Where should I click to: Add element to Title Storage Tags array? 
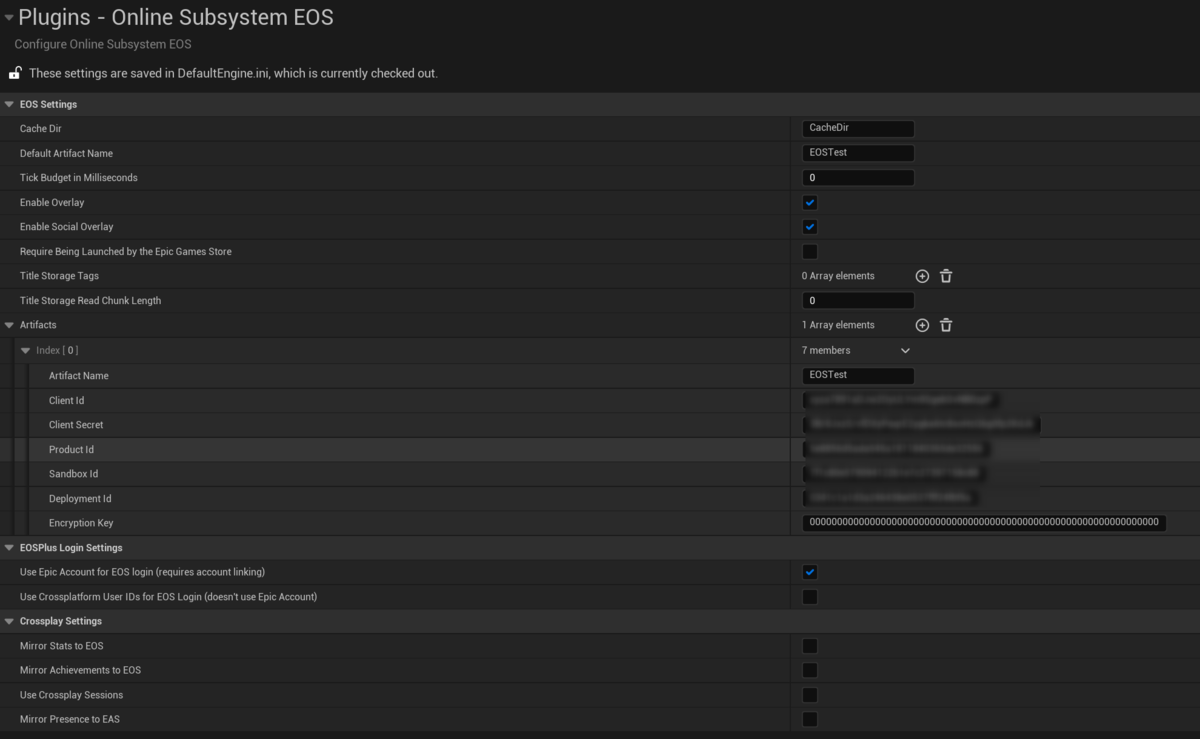(x=922, y=276)
